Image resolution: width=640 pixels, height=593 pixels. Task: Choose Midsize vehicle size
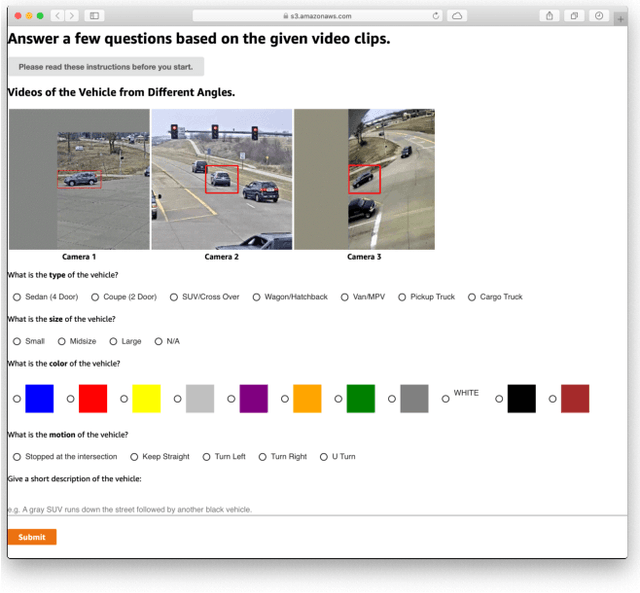tap(61, 341)
